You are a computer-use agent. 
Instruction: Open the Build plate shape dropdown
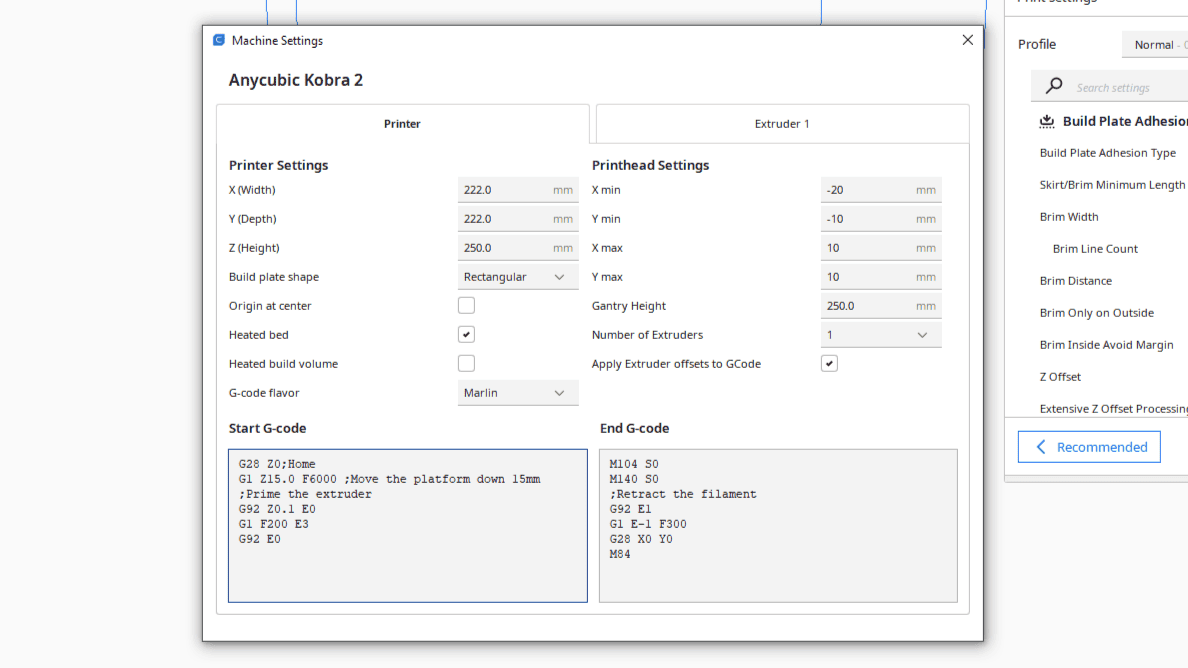pos(517,276)
